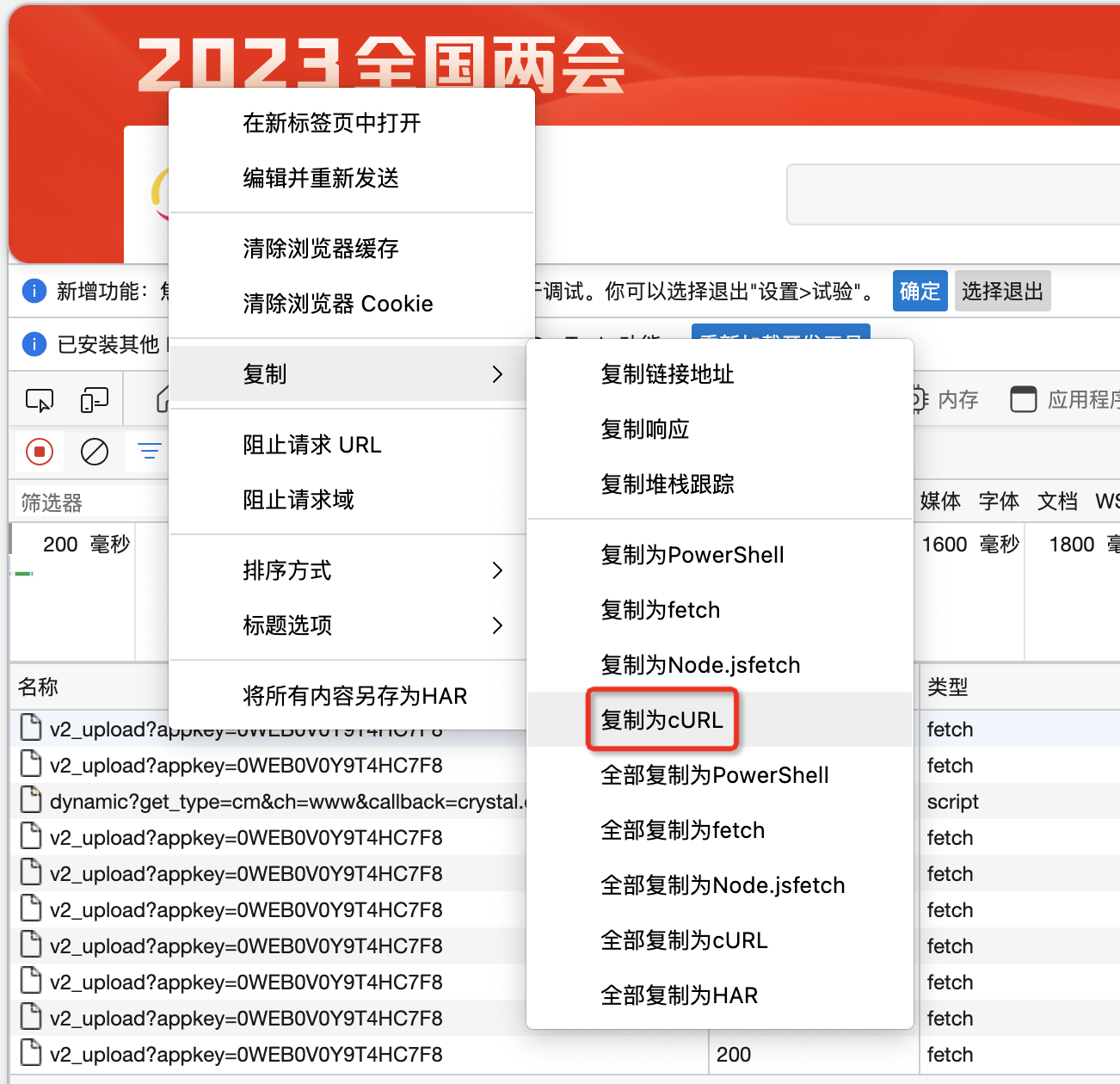Open the Memory panel icon
The image size is (1120, 1084).
click(x=919, y=400)
